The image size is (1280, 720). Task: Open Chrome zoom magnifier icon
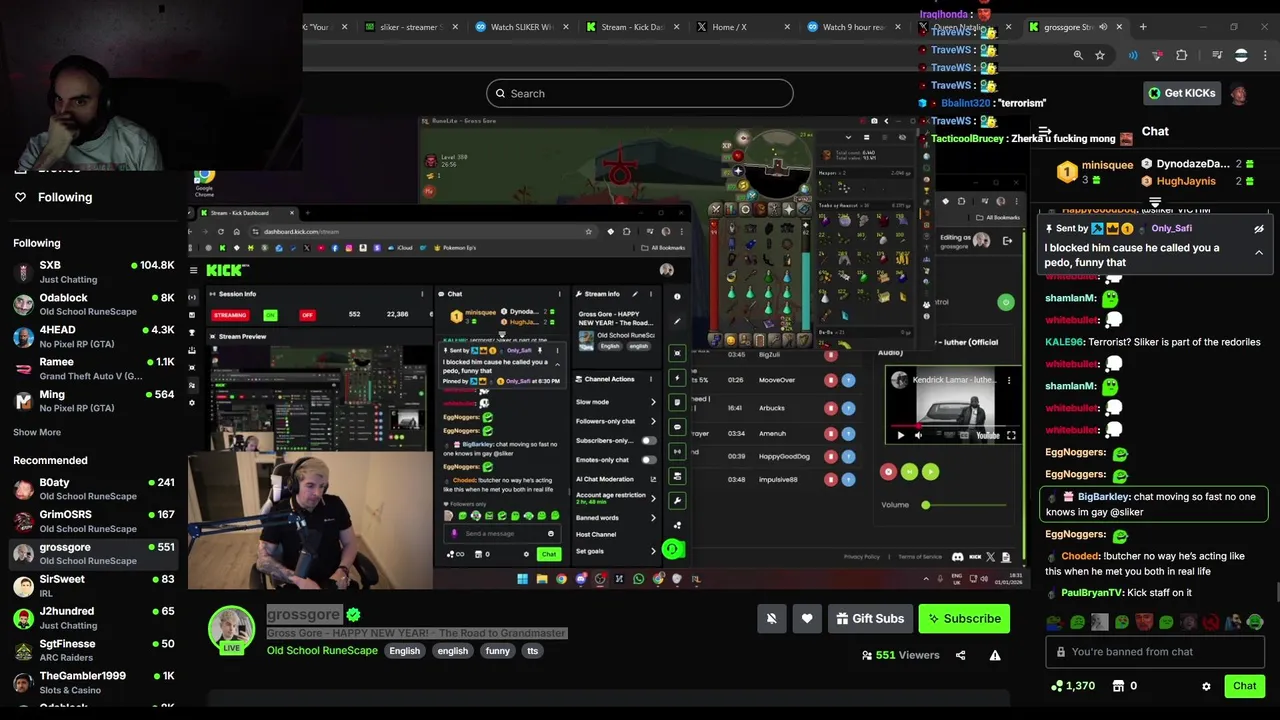tap(1078, 55)
